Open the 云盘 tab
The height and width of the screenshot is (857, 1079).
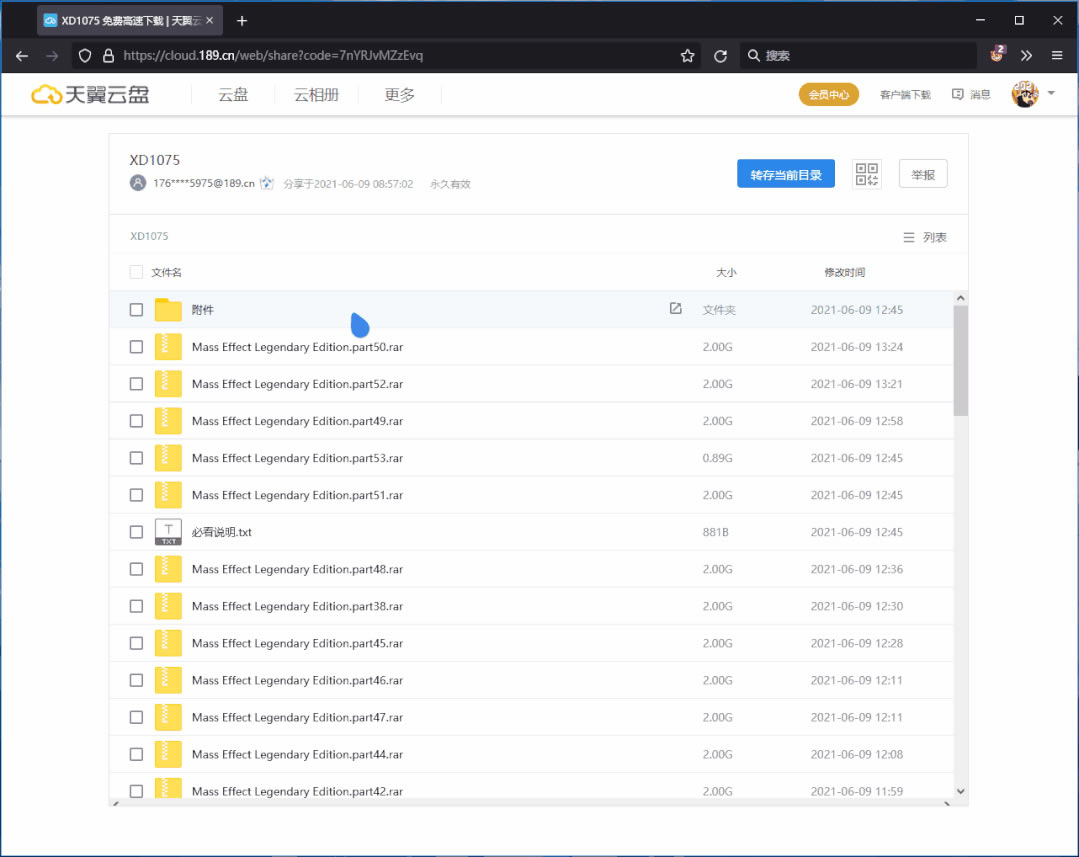[233, 94]
